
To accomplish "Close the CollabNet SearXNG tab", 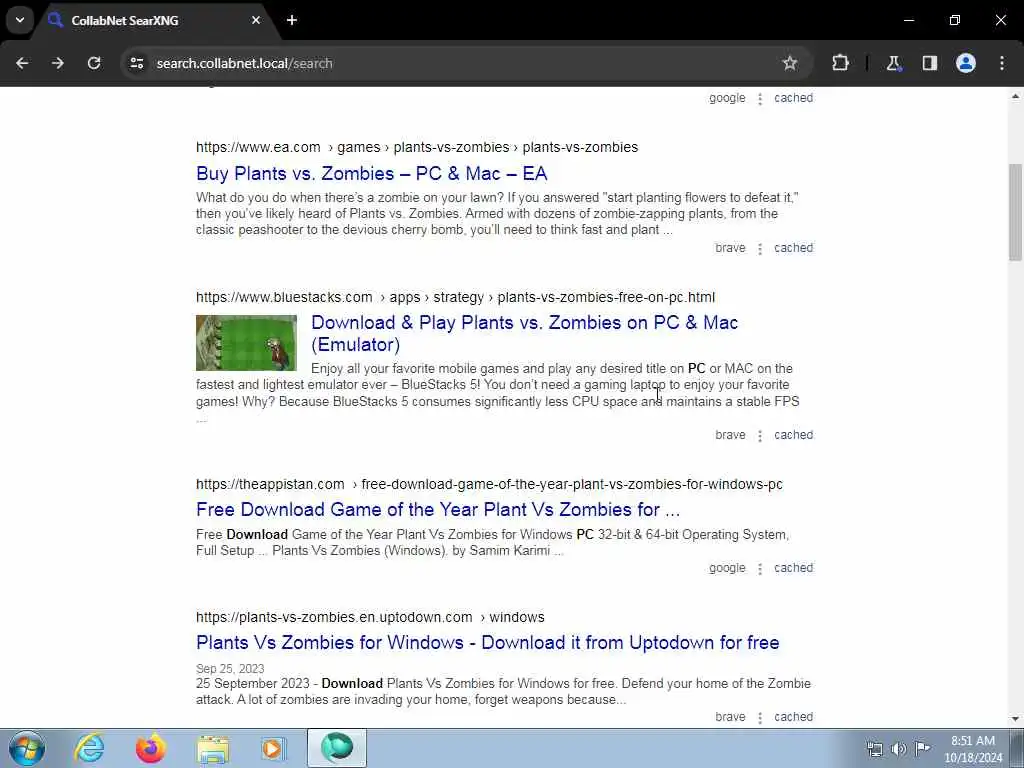I will point(256,20).
